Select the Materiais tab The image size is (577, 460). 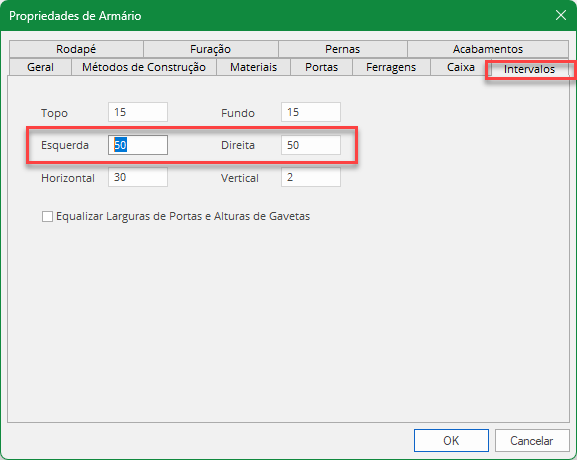tap(254, 67)
